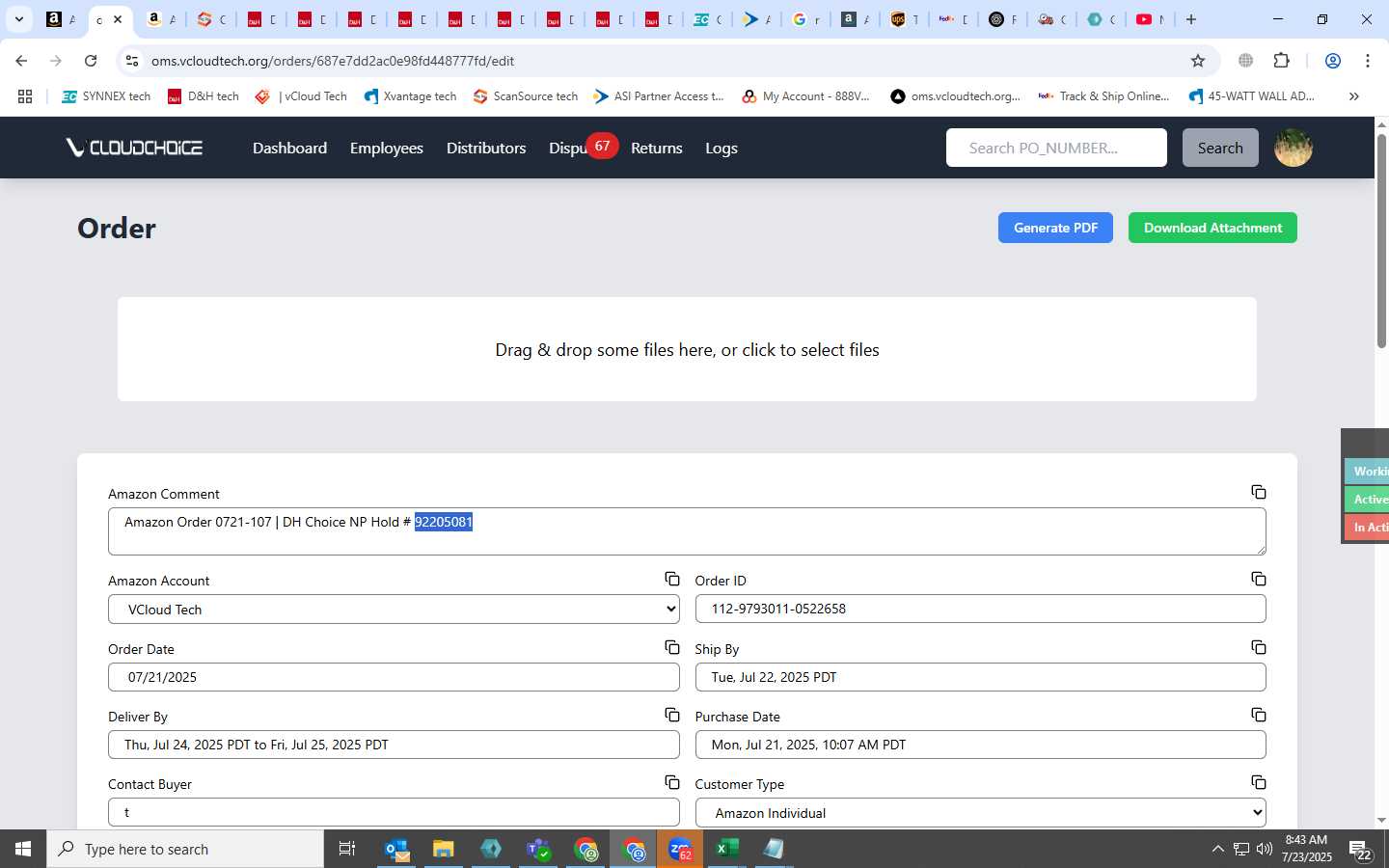Open the Chrome three-dot menu
The image size is (1389, 868).
tap(1368, 61)
